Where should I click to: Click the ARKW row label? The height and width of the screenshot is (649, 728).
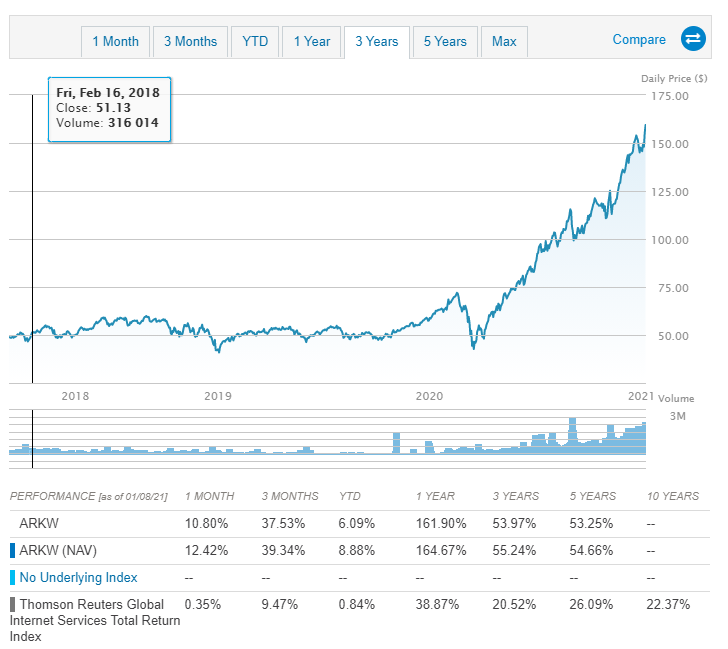(x=39, y=524)
